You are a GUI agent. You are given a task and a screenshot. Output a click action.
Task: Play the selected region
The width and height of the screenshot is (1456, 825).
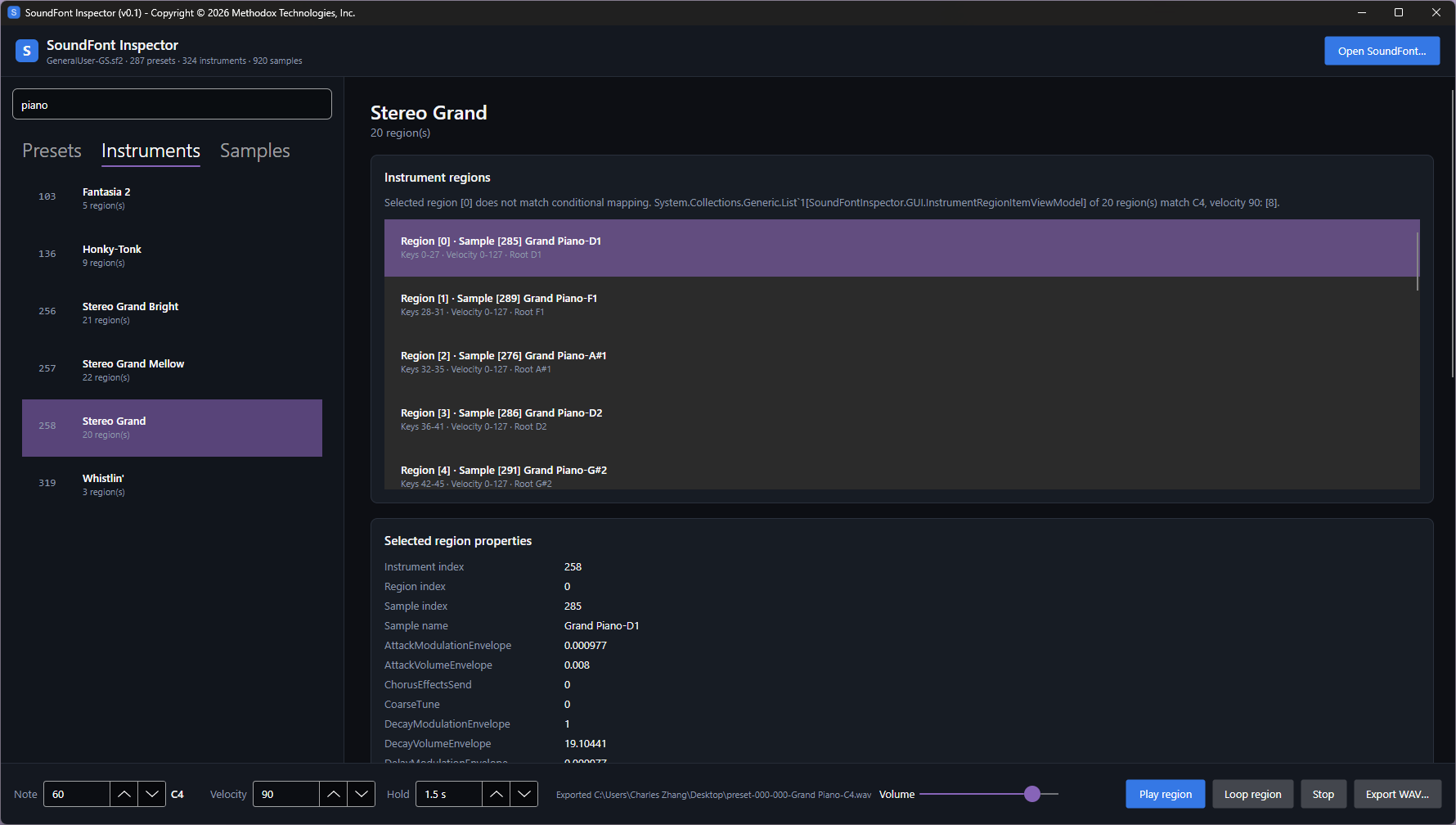[1165, 794]
